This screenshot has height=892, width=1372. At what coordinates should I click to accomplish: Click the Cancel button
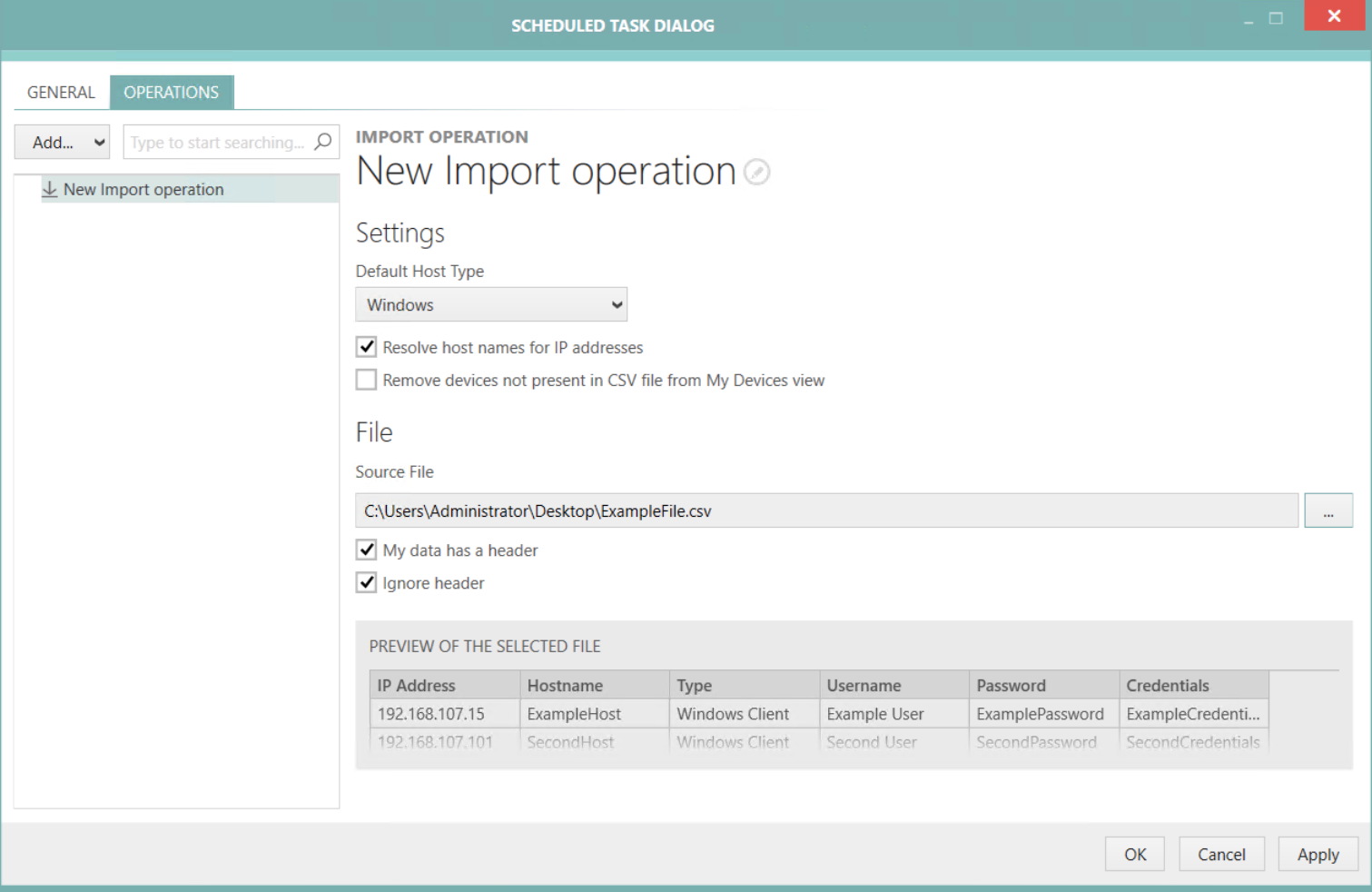(x=1221, y=854)
